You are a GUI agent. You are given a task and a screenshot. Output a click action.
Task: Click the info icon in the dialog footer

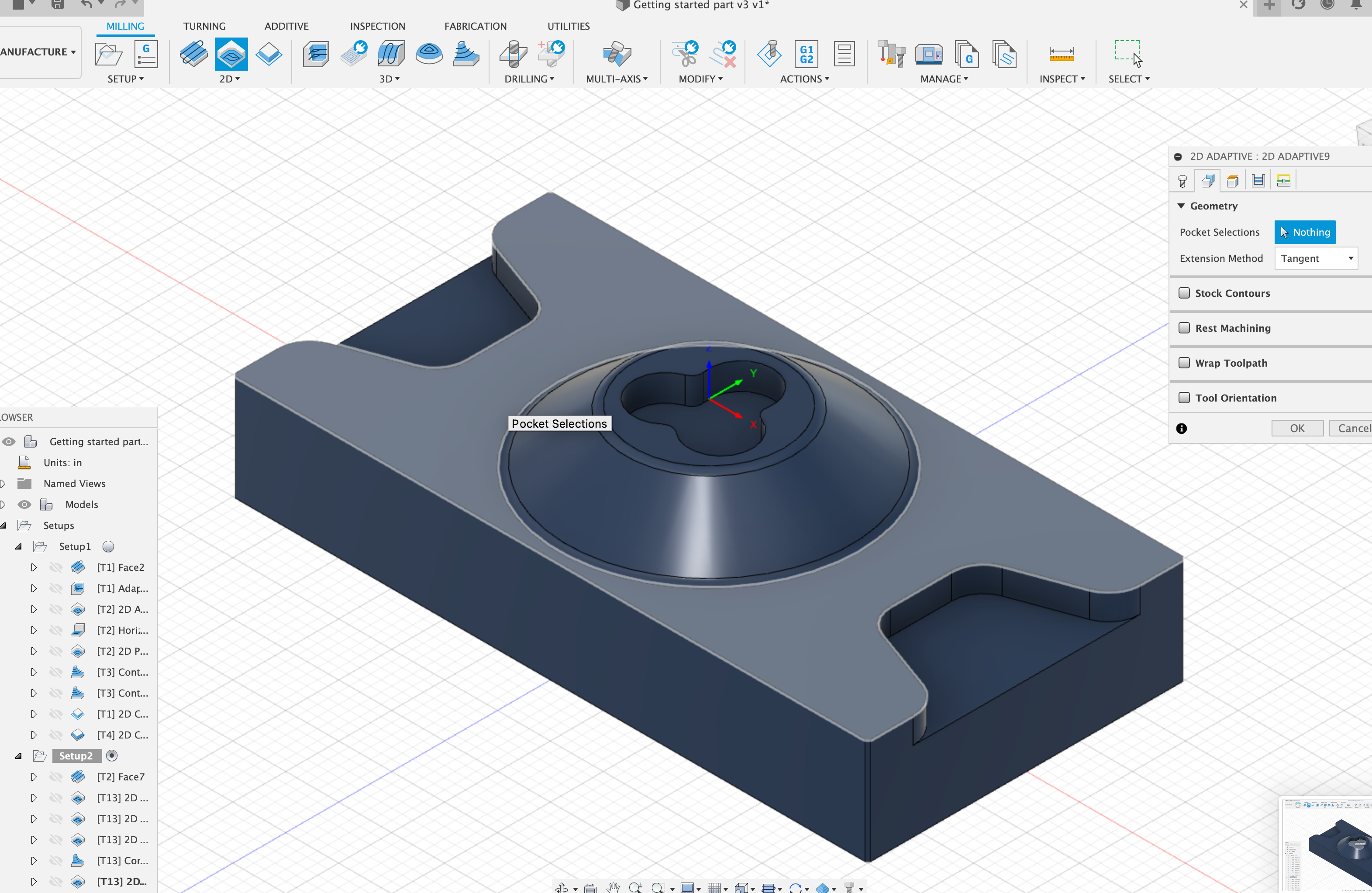[x=1181, y=429]
